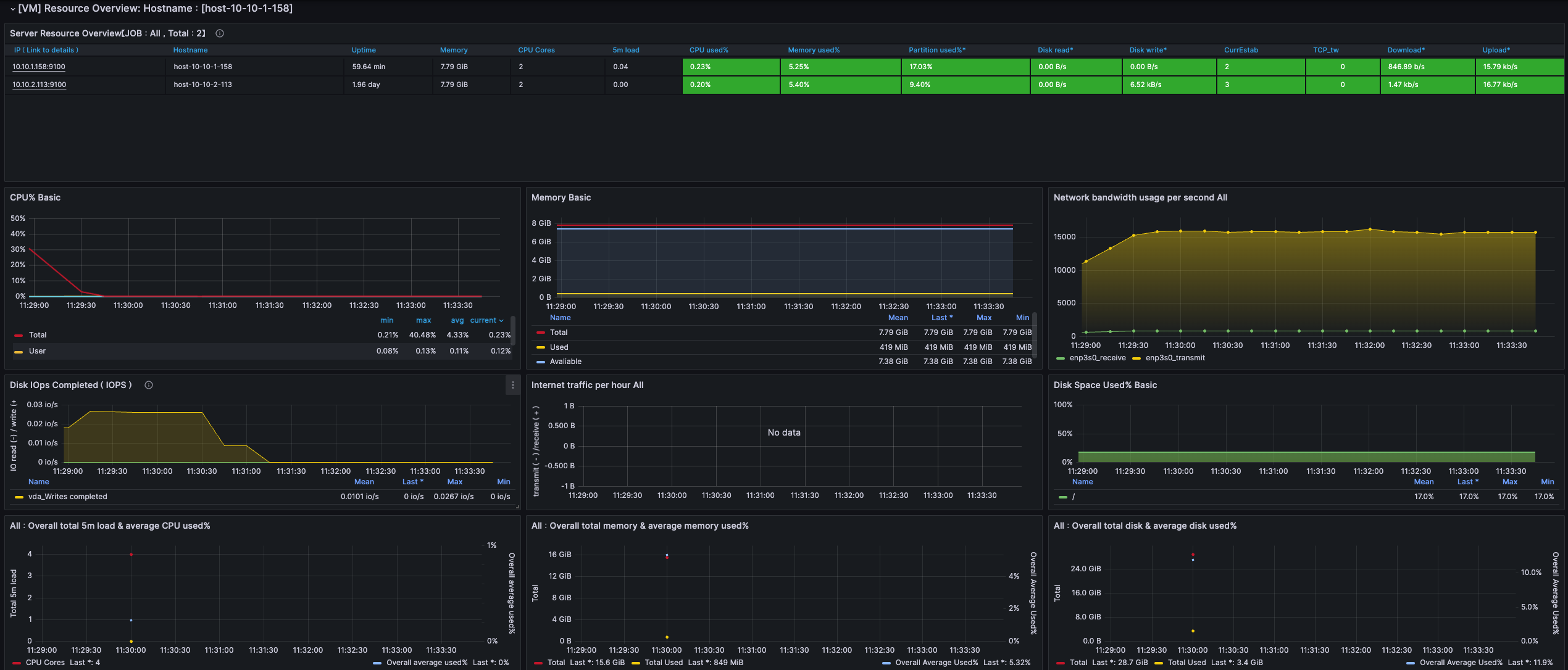Toggle Total Used series in overall memory legend
Viewport: 1568px width, 670px height.
click(664, 663)
